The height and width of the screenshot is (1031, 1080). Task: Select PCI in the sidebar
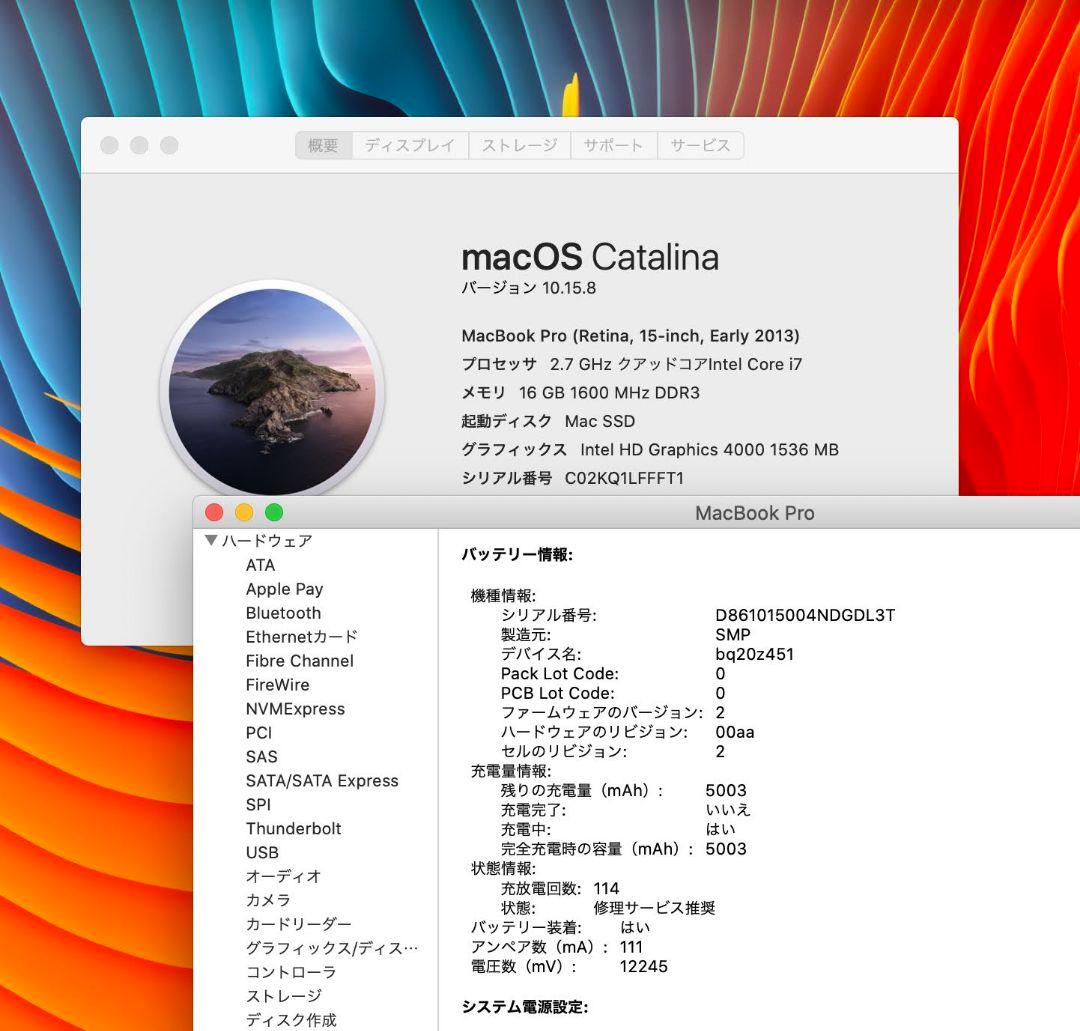click(259, 733)
